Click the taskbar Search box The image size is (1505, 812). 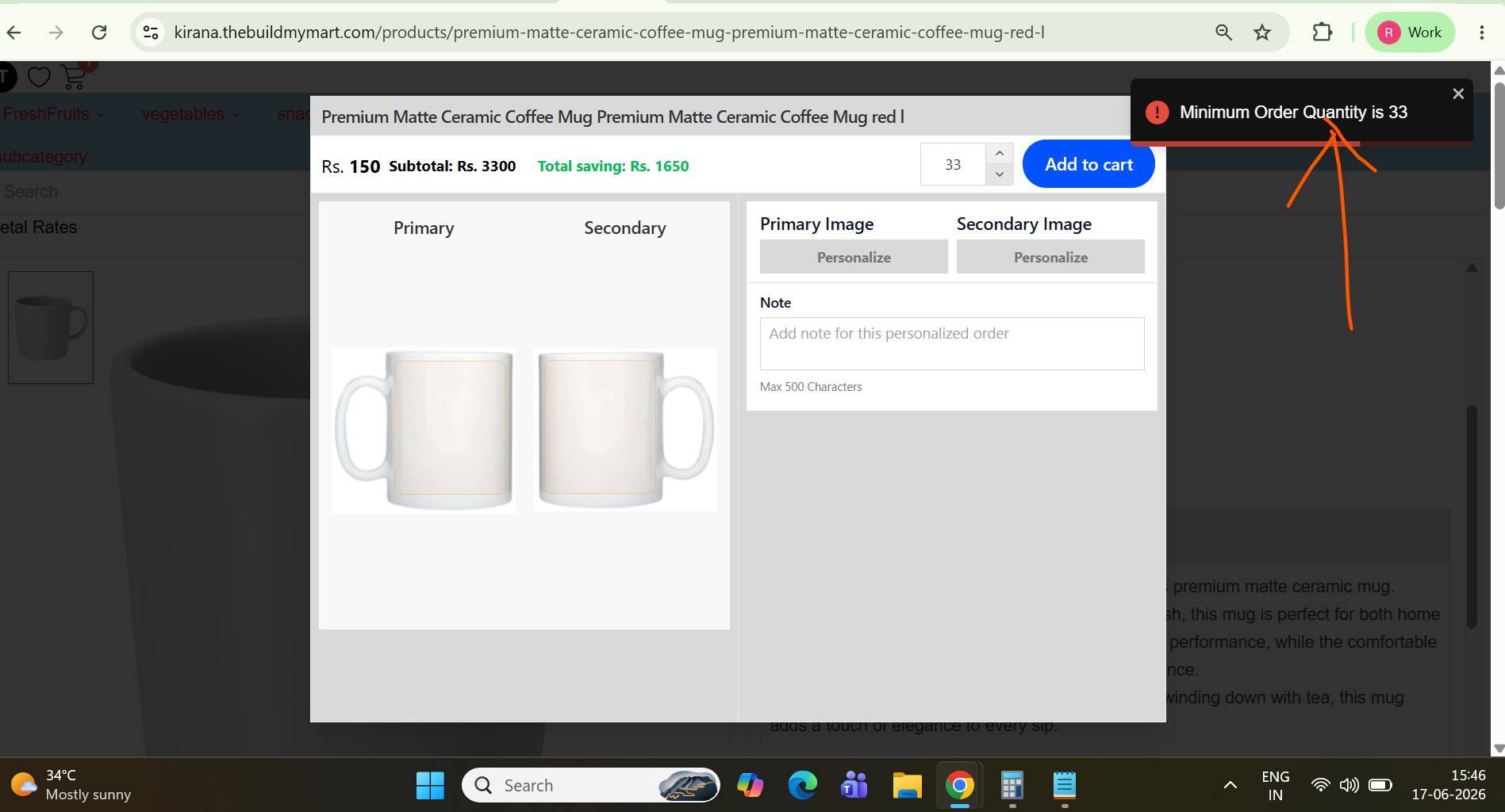(590, 786)
